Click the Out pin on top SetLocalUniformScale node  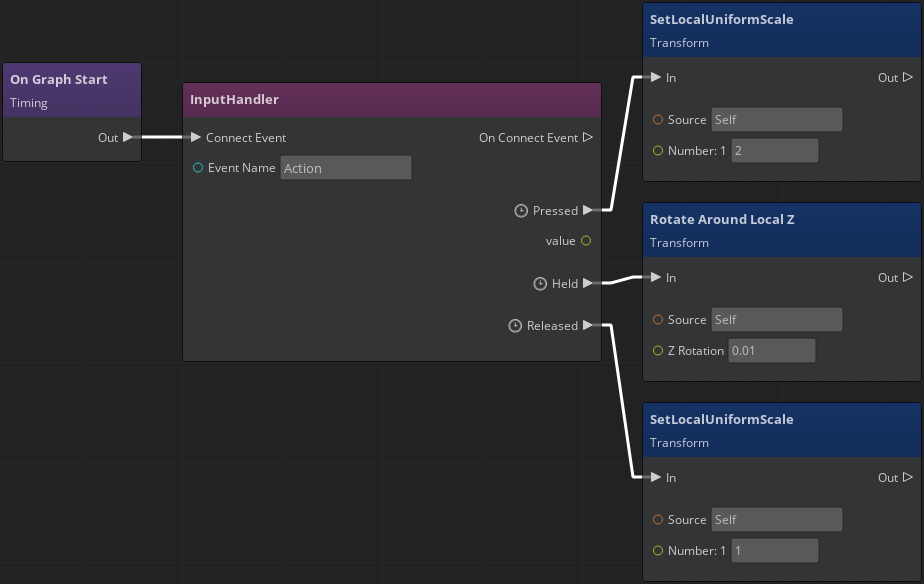pos(908,77)
